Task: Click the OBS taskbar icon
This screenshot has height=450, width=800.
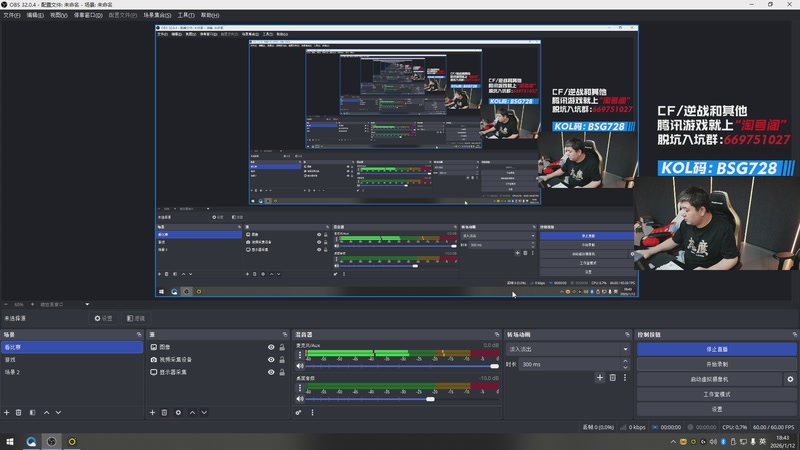Action: point(52,442)
